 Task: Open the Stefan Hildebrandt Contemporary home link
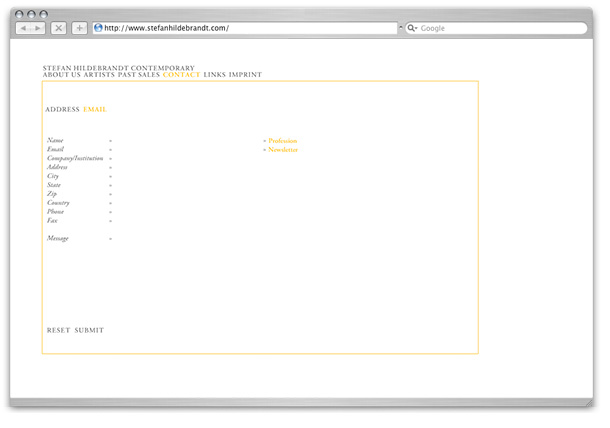[119, 68]
